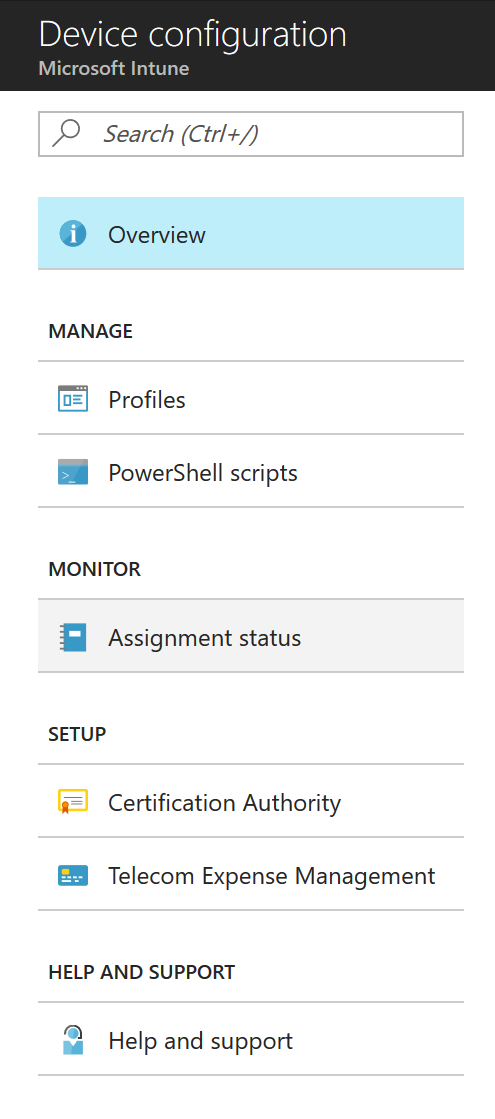Focus the Search (Ctrl+/) field
The width and height of the screenshot is (495, 1119).
pos(251,133)
